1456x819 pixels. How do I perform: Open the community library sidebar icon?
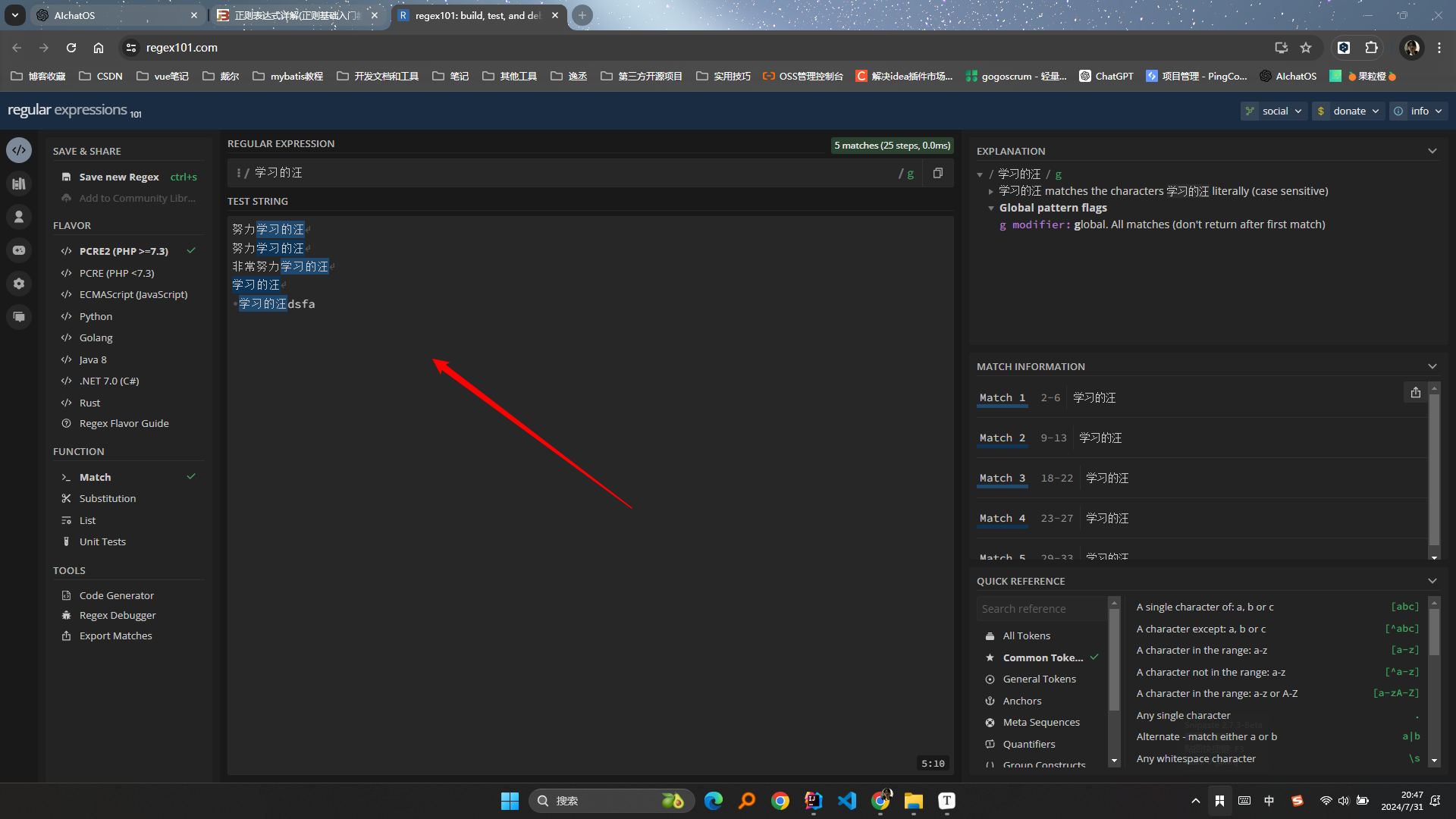point(19,184)
